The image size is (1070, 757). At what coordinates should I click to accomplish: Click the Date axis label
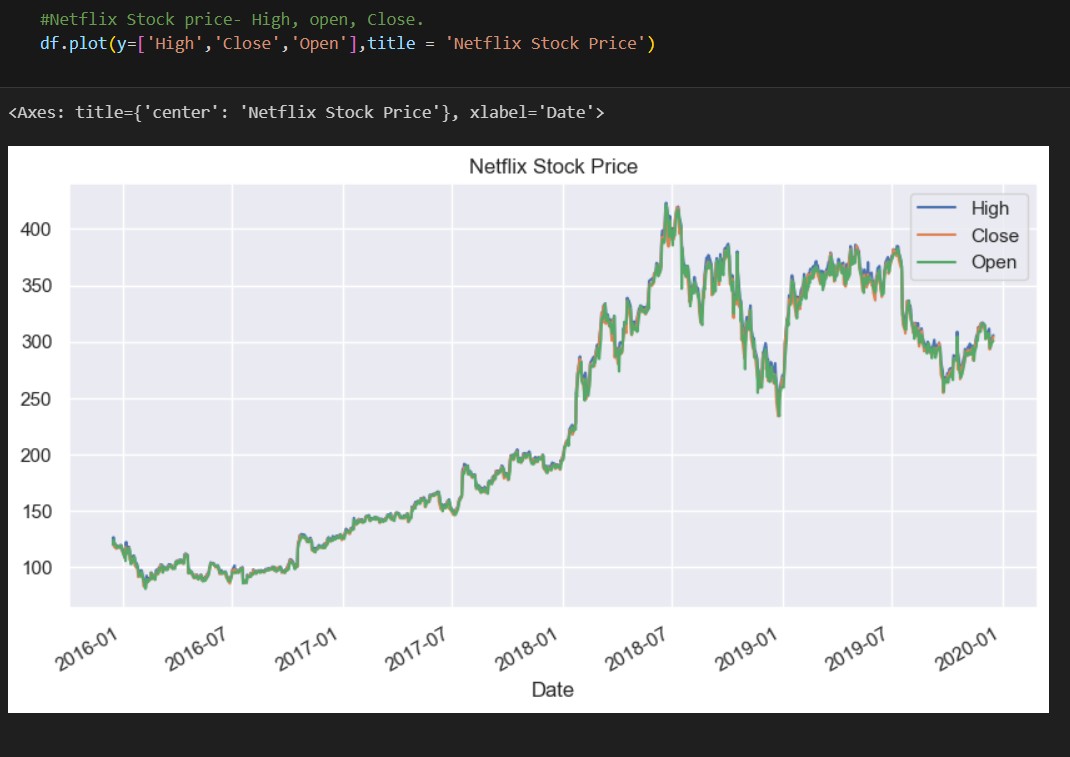(553, 689)
